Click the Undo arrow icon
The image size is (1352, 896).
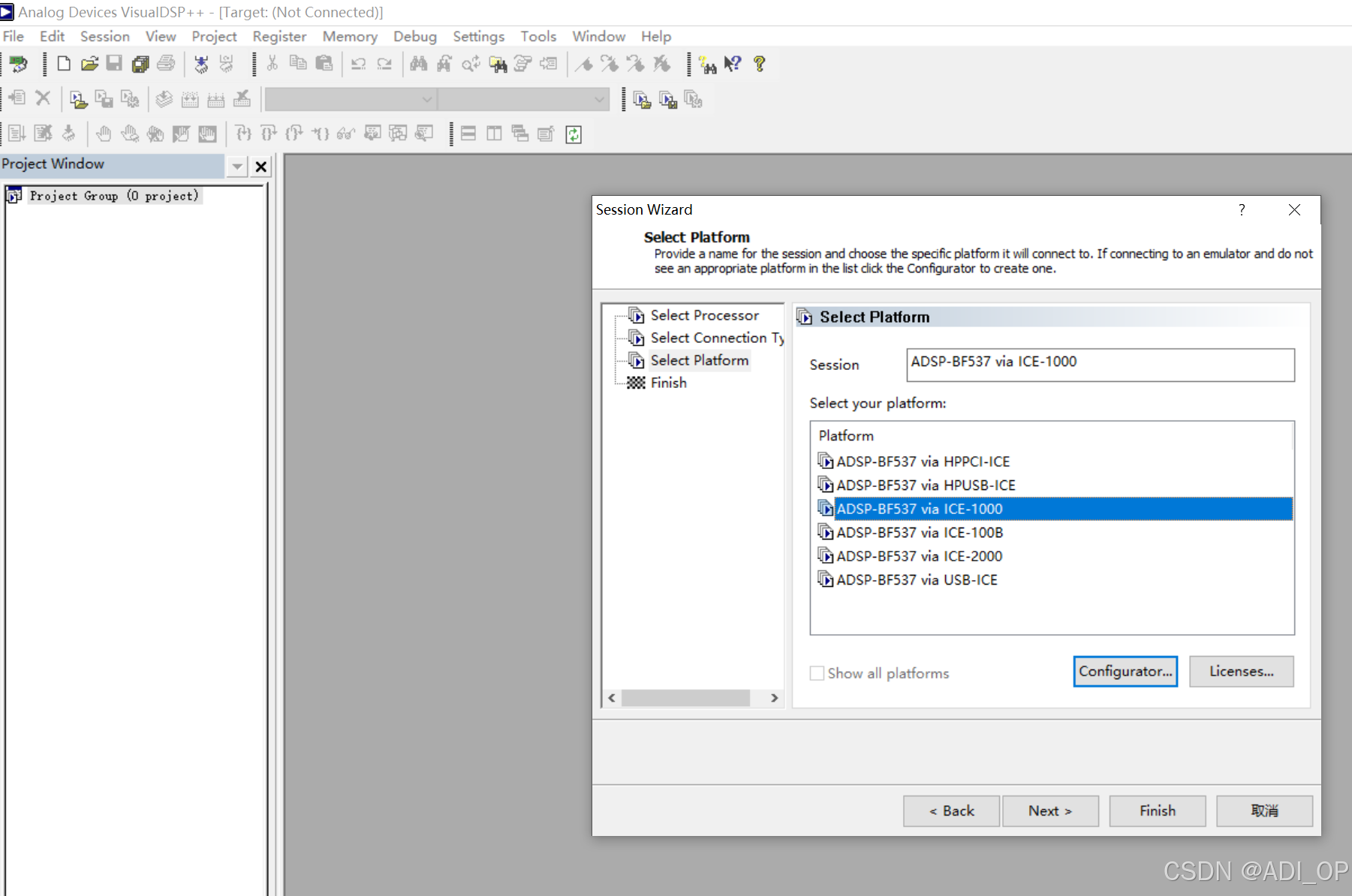359,64
